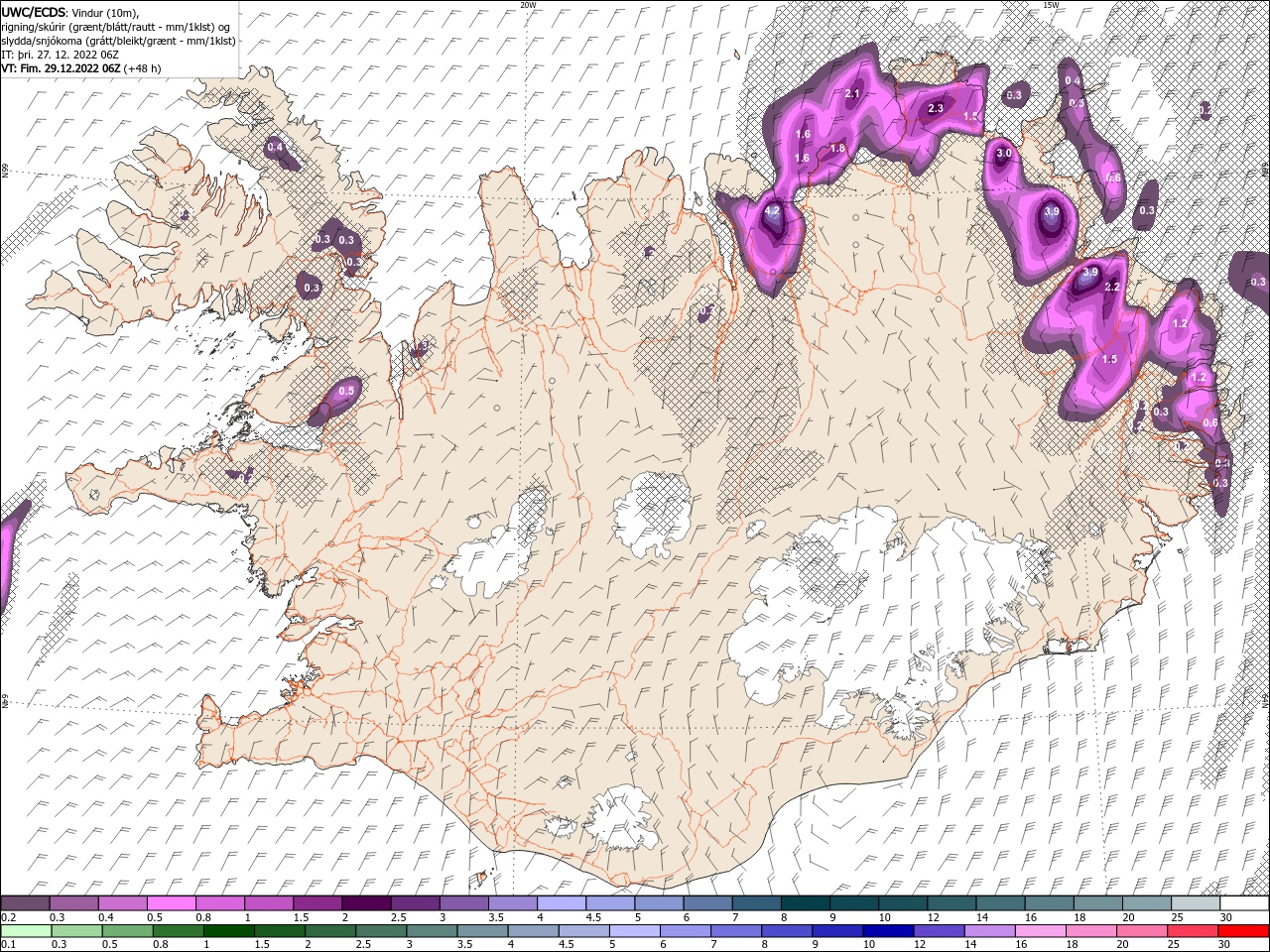Viewport: 1270px width, 952px height.
Task: Click the 3.0 precipitation value on map
Action: (1004, 154)
